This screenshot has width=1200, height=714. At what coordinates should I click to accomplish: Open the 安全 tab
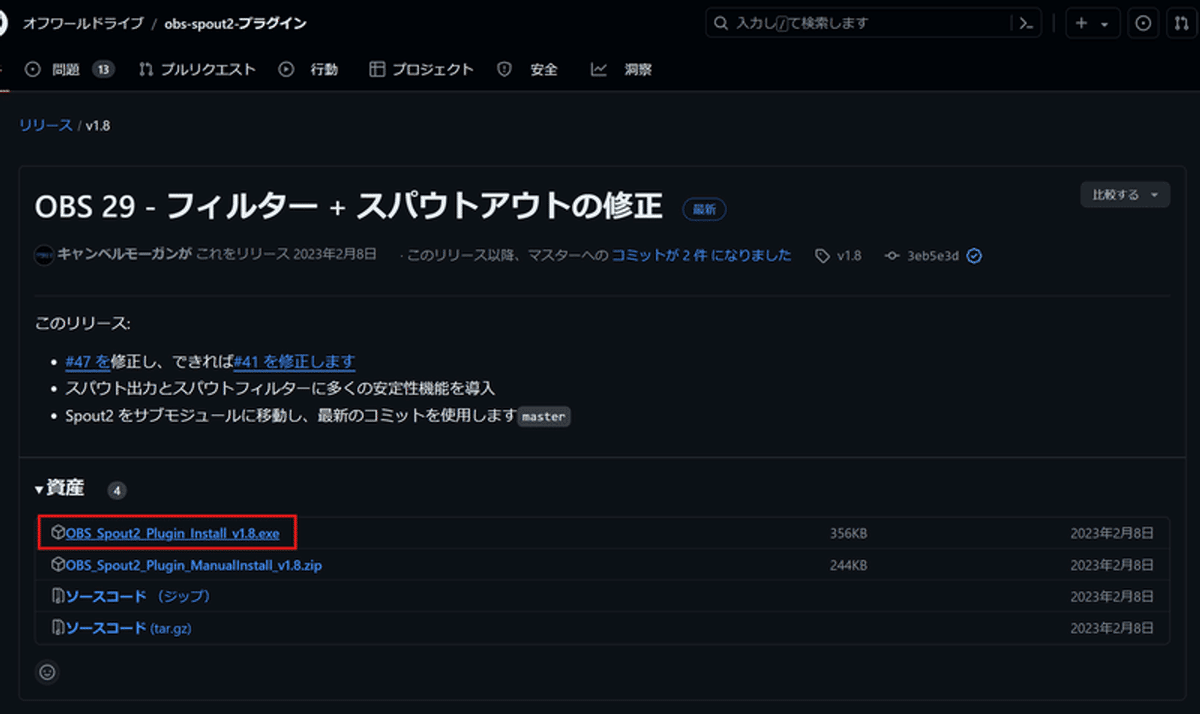(528, 69)
